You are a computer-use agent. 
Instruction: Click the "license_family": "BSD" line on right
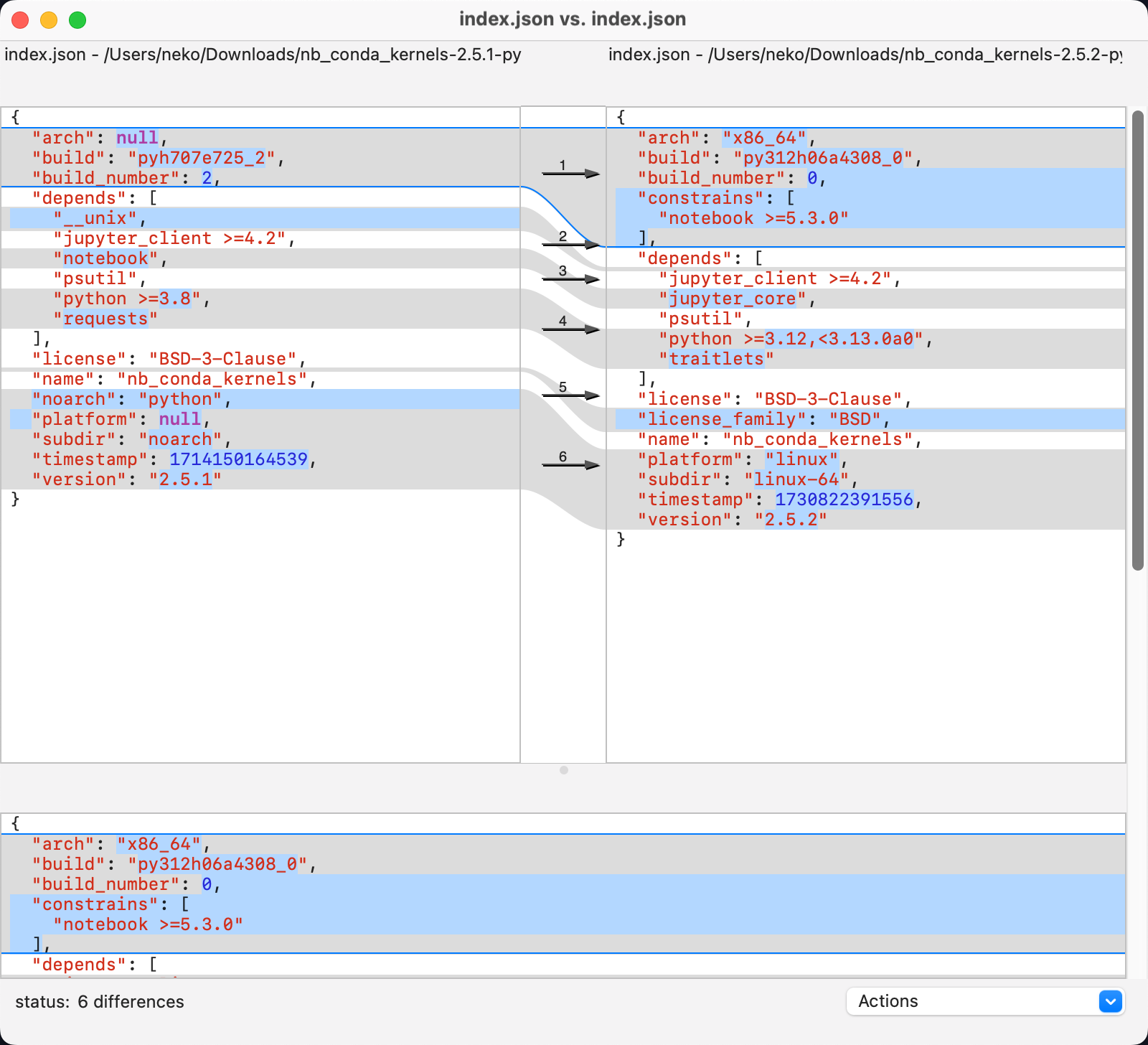click(x=763, y=419)
